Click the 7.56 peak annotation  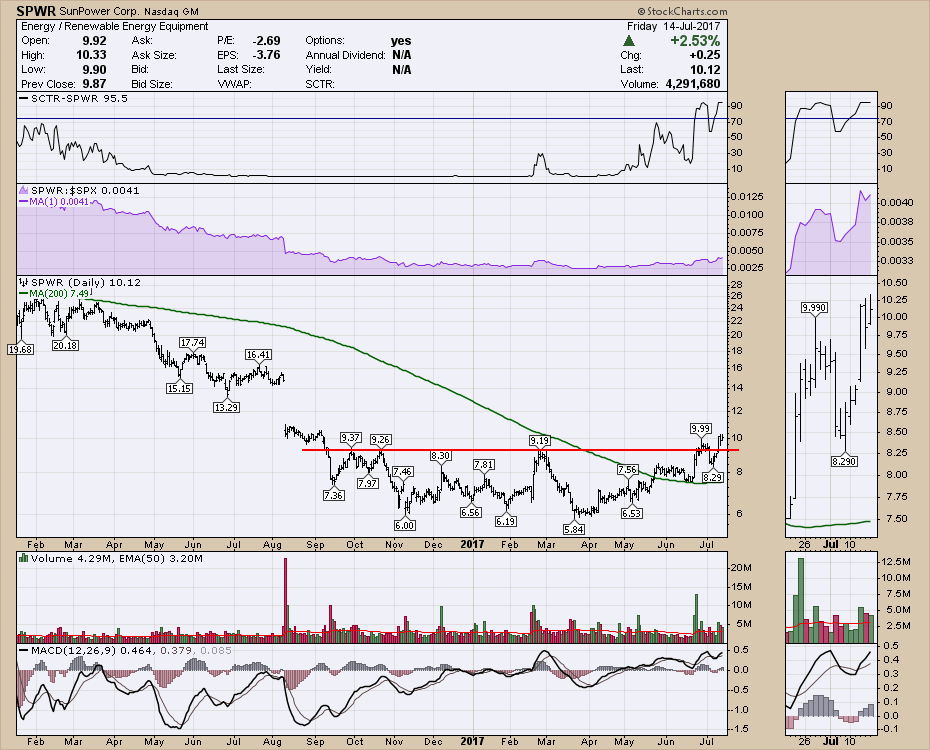628,470
